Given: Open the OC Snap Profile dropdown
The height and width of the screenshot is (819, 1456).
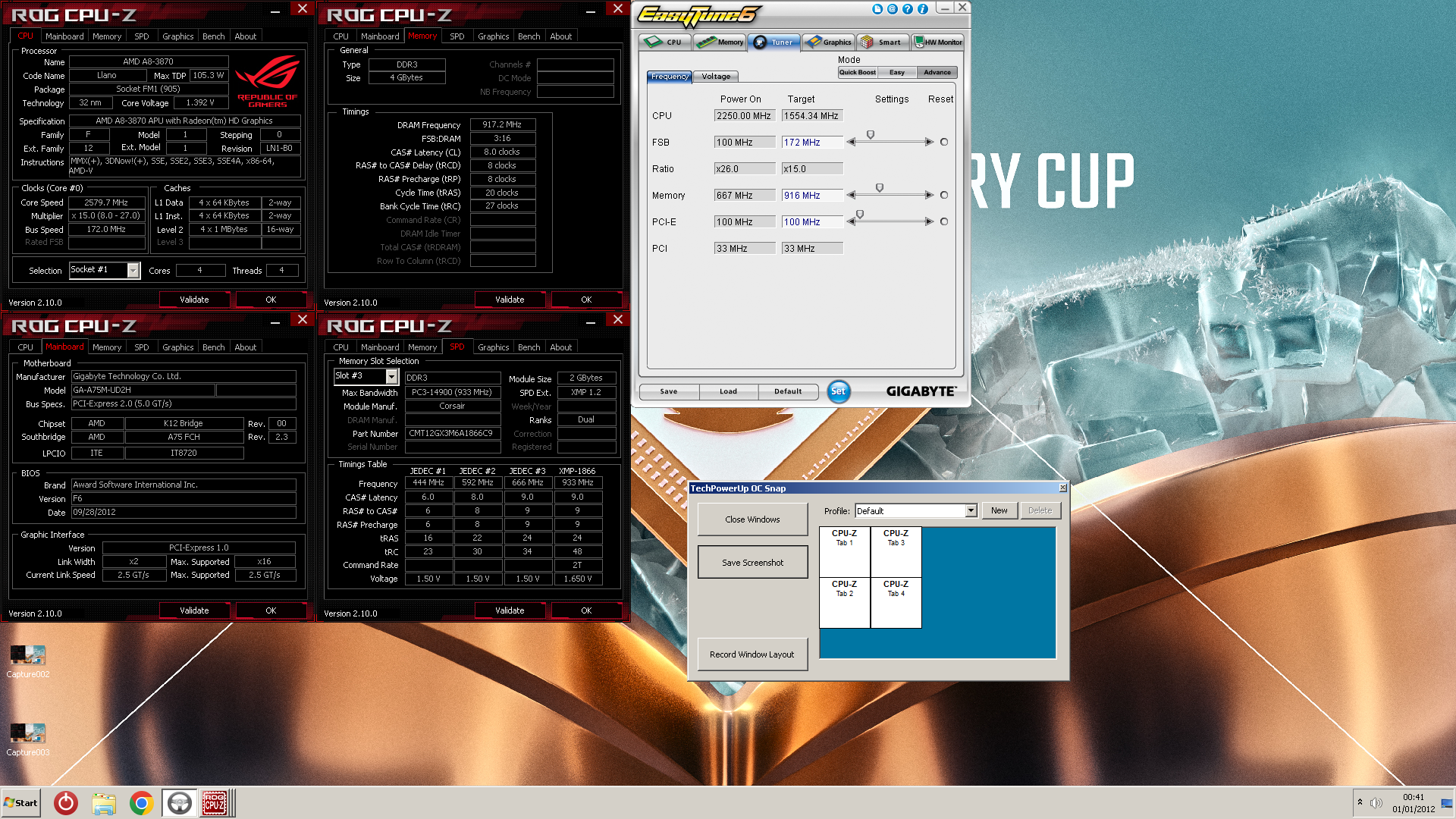Looking at the screenshot, I should (915, 511).
